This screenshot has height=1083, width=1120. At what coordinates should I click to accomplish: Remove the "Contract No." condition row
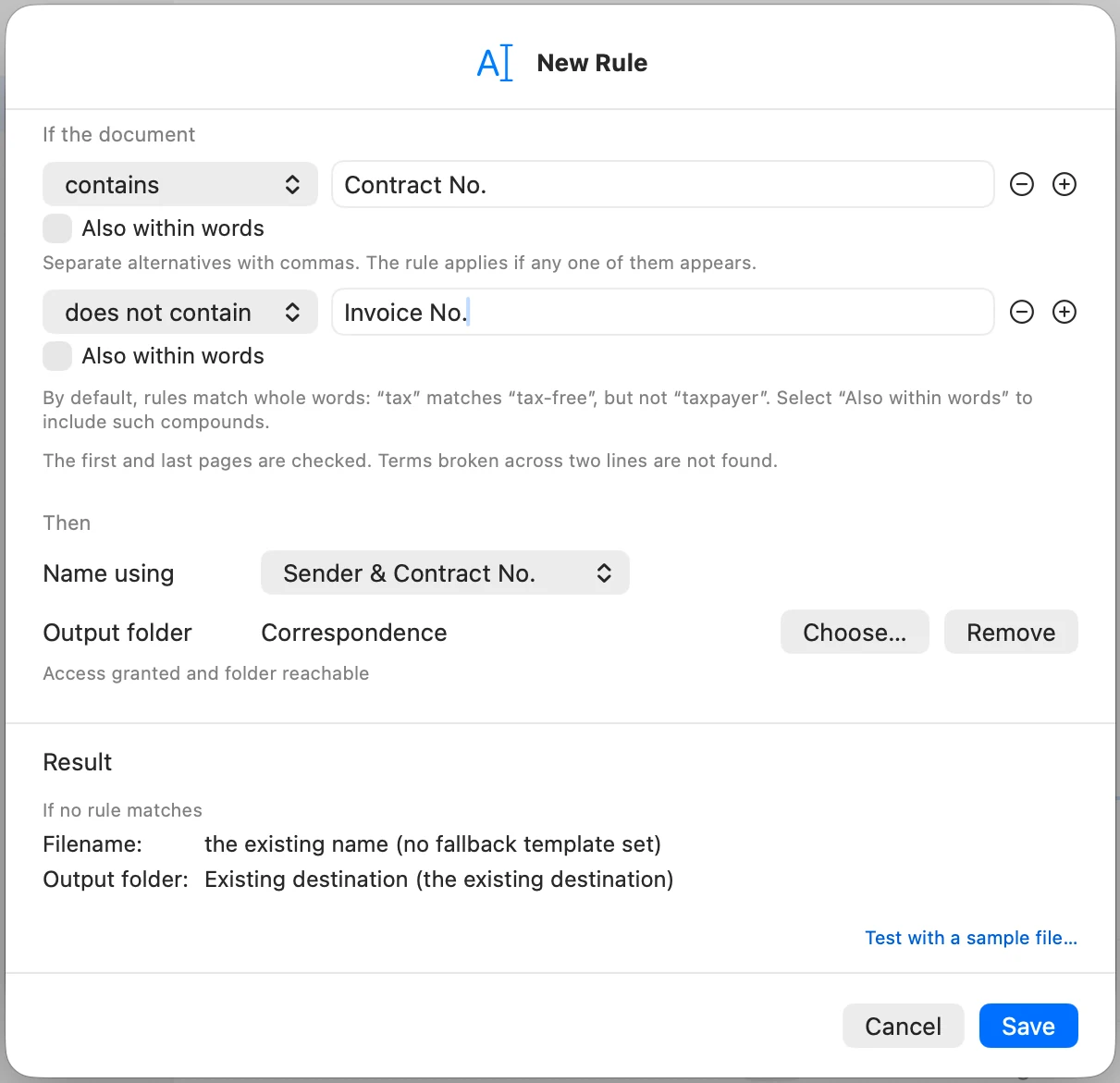[1022, 184]
